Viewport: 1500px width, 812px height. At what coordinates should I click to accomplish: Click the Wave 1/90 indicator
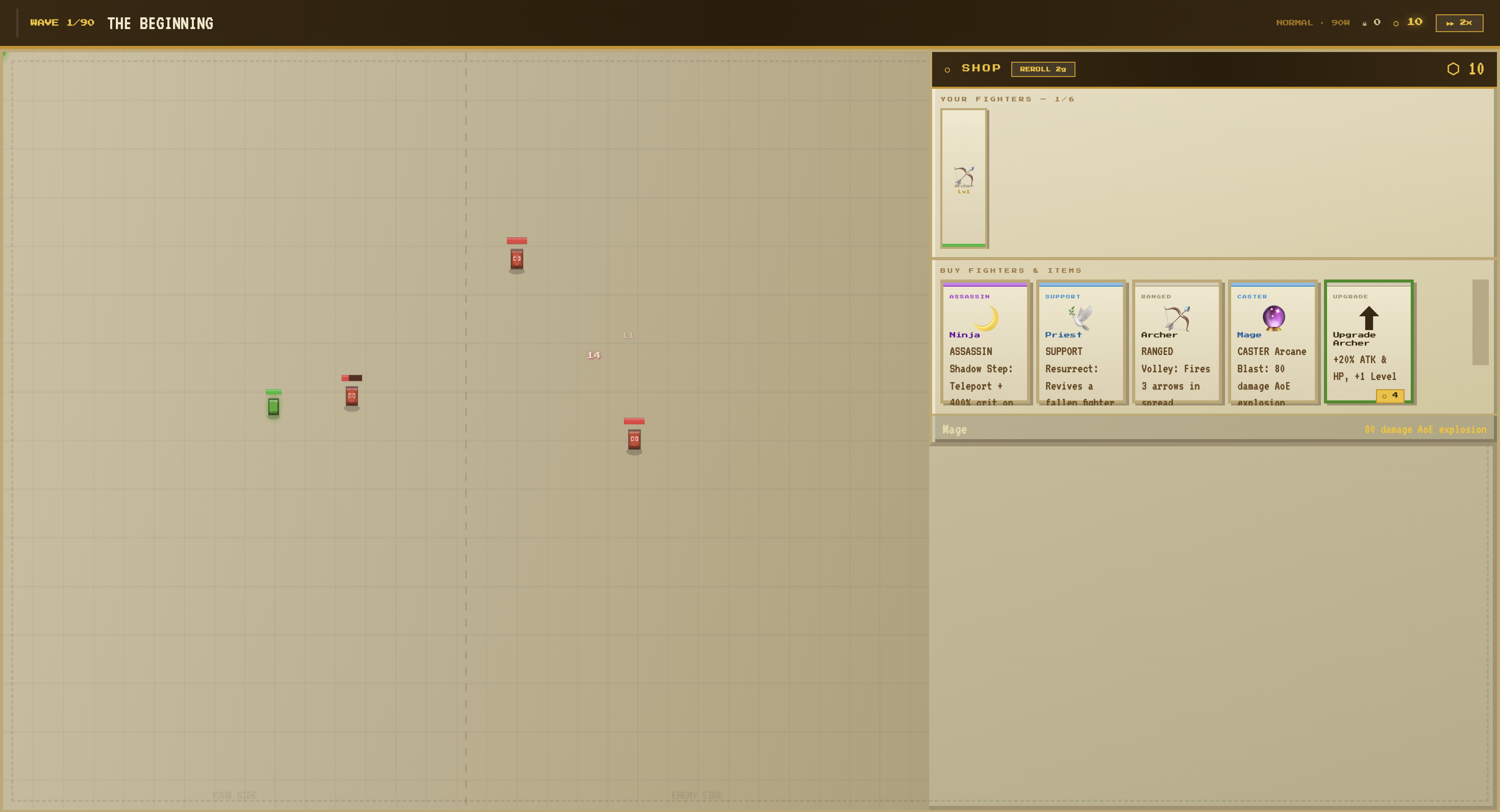62,23
